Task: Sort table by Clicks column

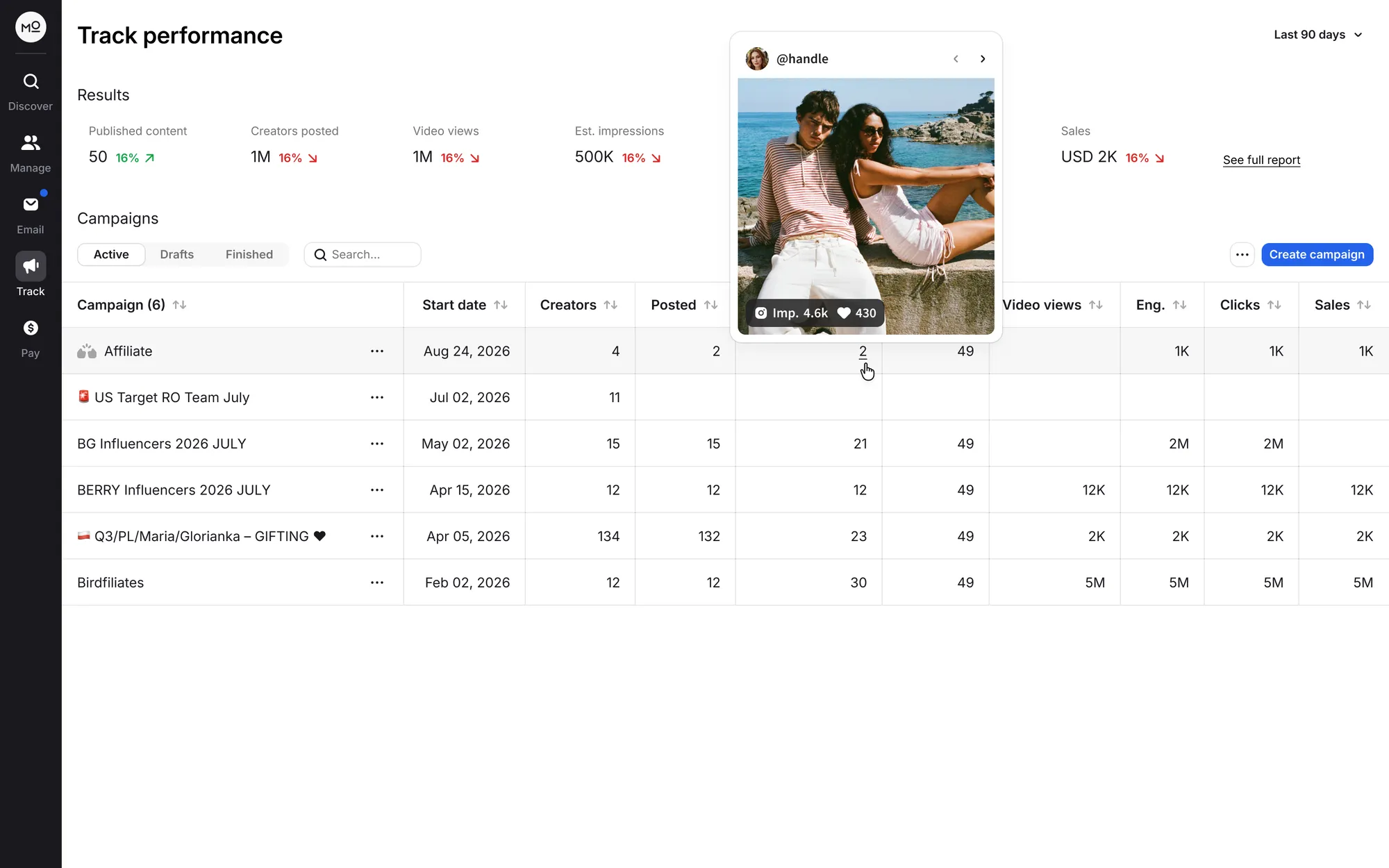Action: coord(1274,305)
